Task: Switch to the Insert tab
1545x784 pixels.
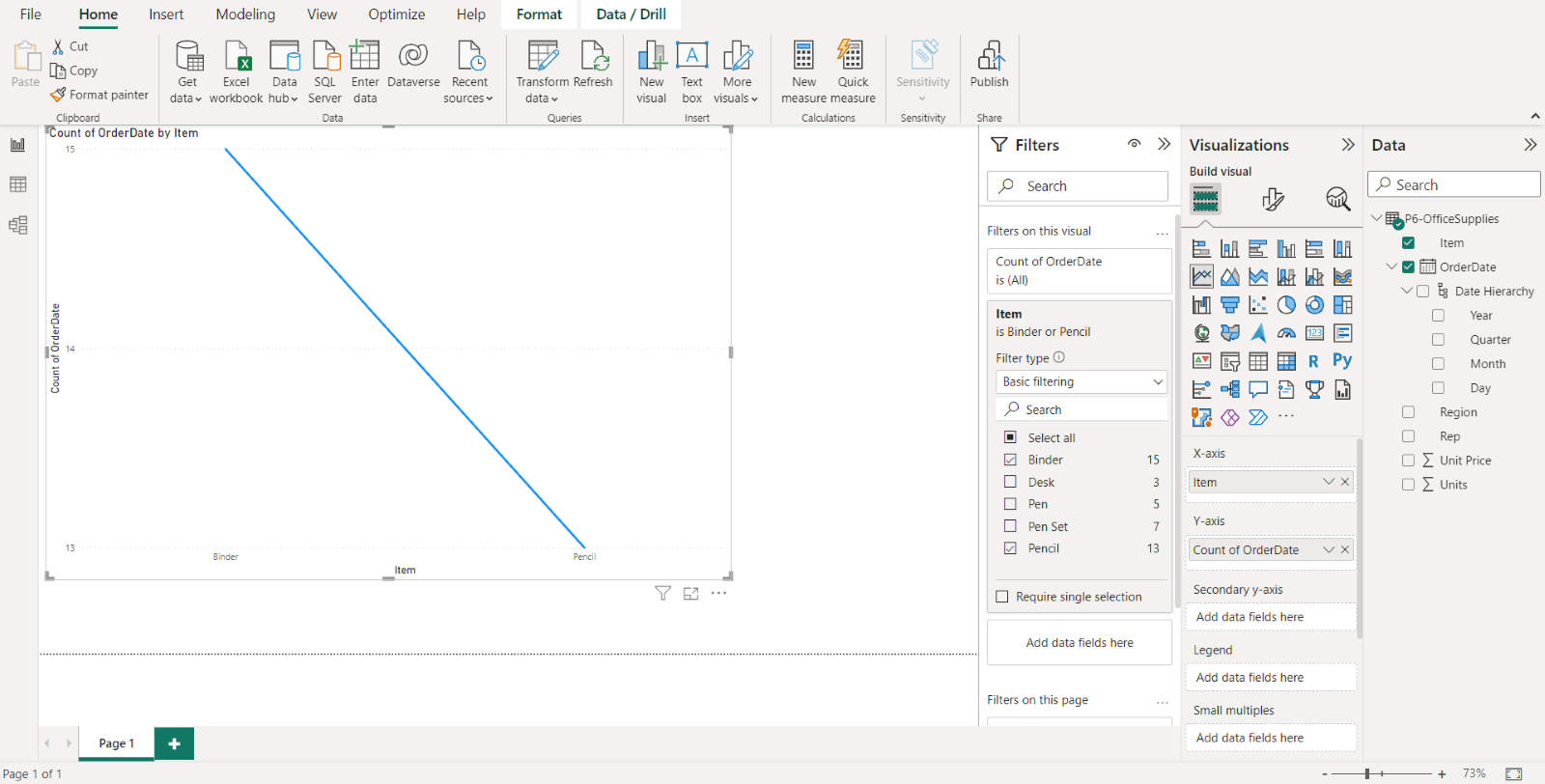Action: (x=166, y=14)
